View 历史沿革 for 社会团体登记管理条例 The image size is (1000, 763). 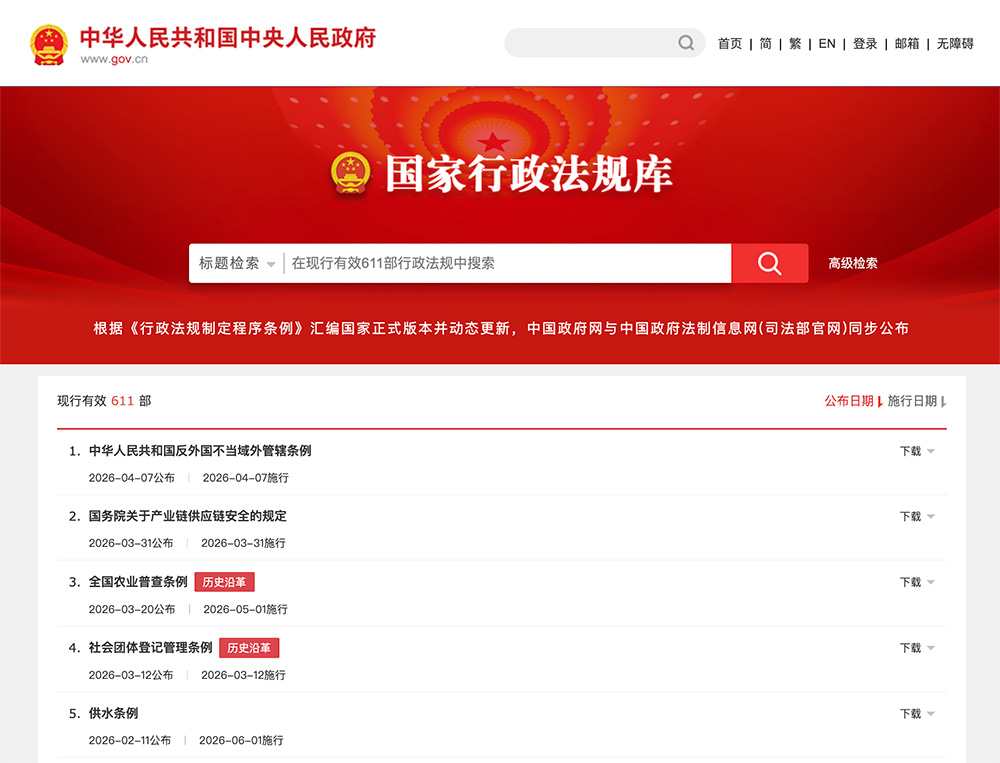249,648
